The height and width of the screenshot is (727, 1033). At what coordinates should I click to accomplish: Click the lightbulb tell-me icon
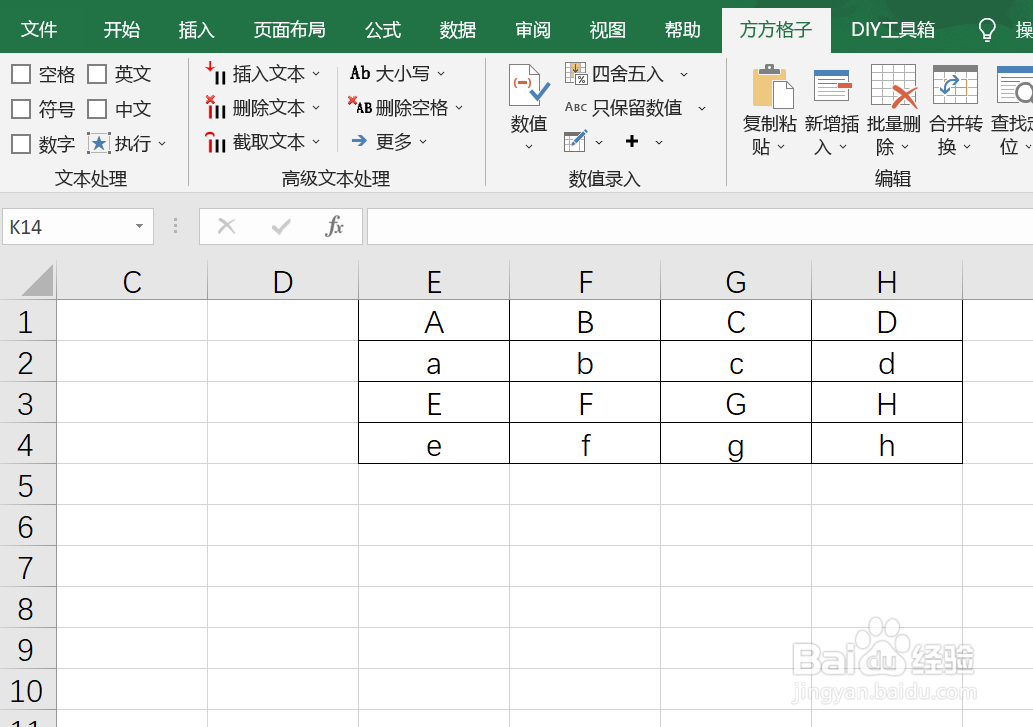tap(986, 30)
